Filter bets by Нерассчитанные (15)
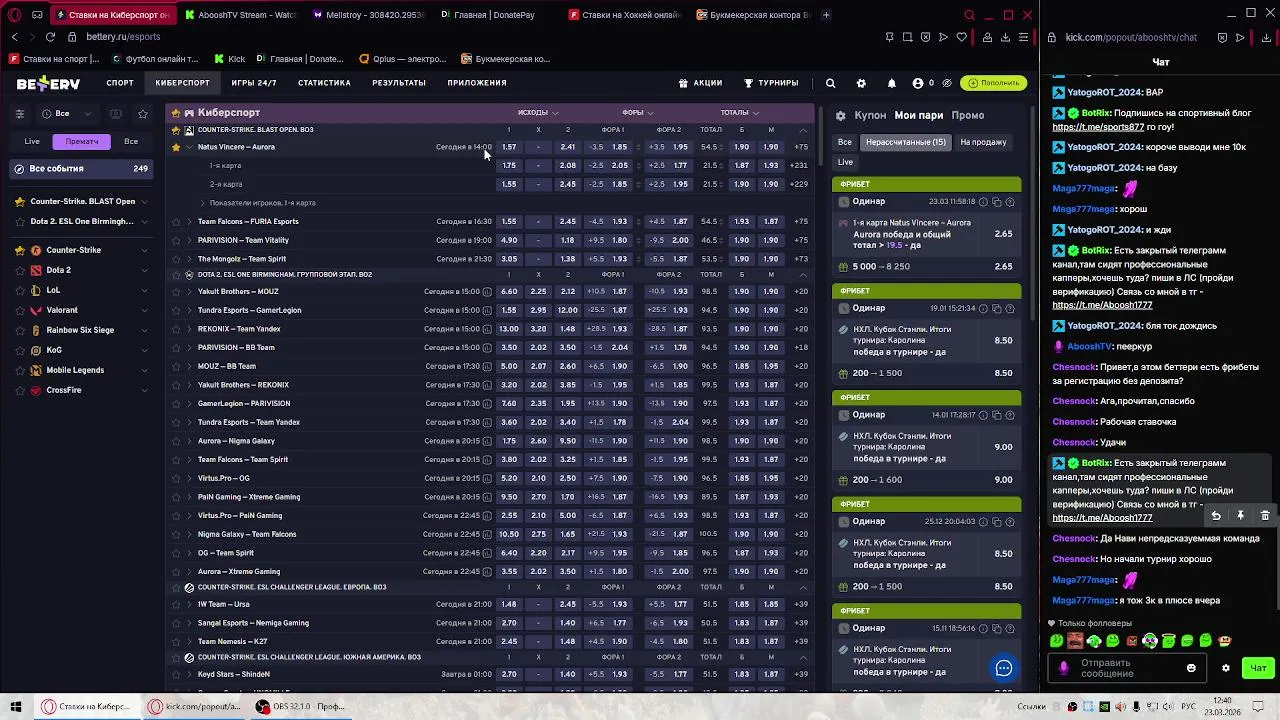1280x720 pixels. tap(906, 142)
